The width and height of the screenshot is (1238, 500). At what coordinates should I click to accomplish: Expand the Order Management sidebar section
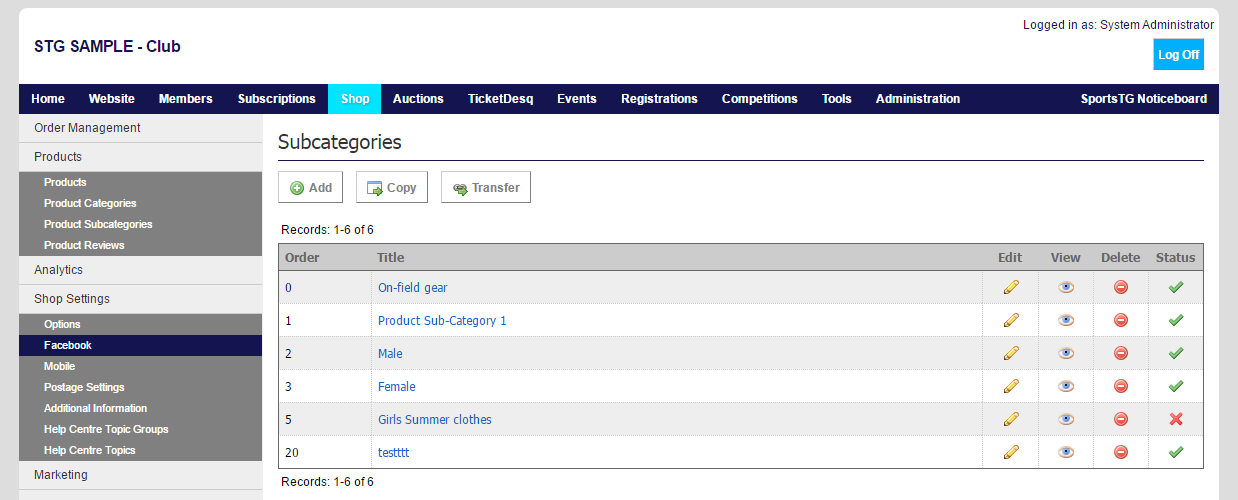click(x=140, y=128)
